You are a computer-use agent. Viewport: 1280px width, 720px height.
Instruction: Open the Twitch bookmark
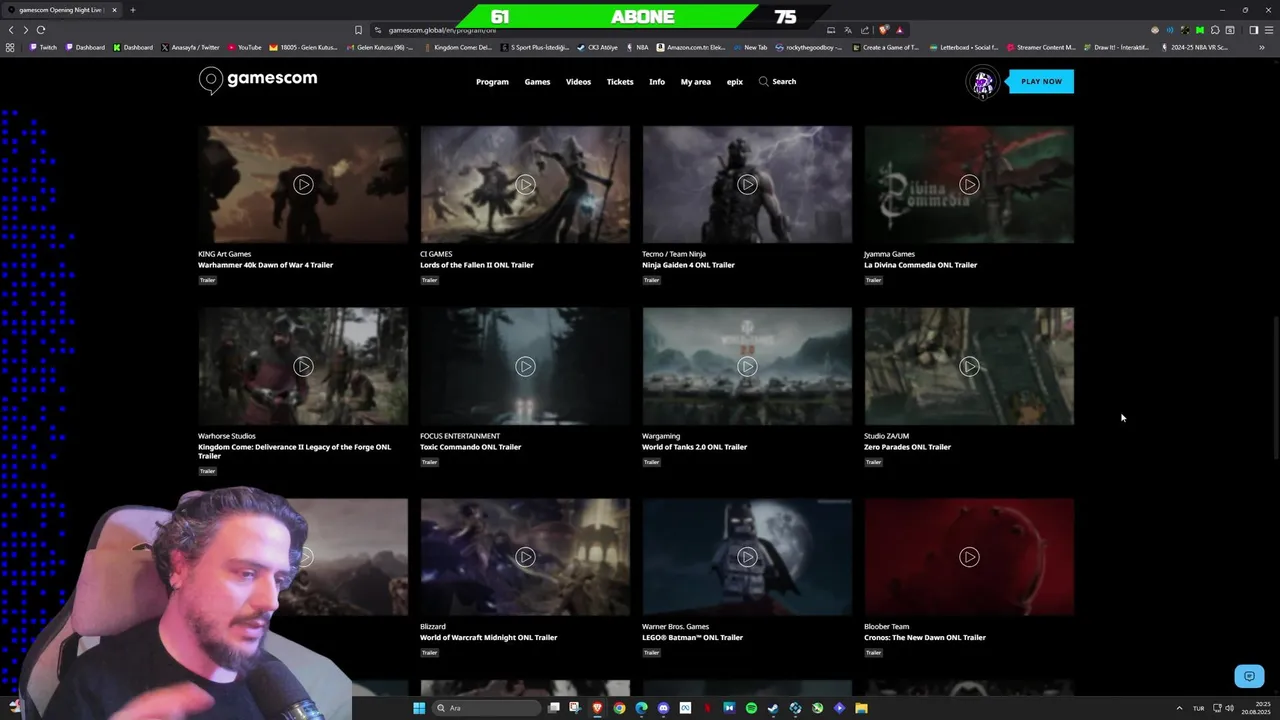pyautogui.click(x=43, y=47)
